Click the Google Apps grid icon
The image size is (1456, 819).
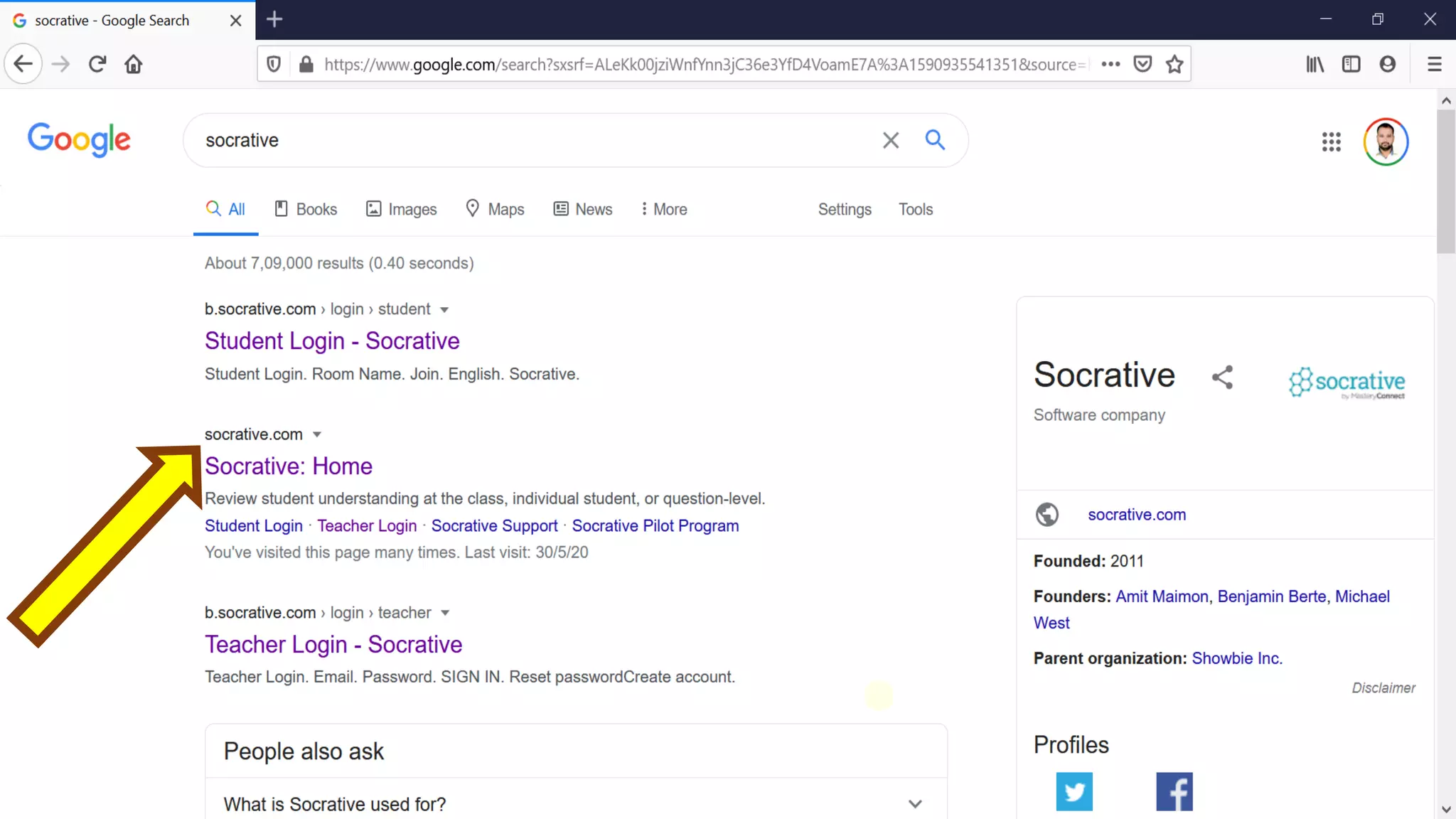click(1331, 141)
